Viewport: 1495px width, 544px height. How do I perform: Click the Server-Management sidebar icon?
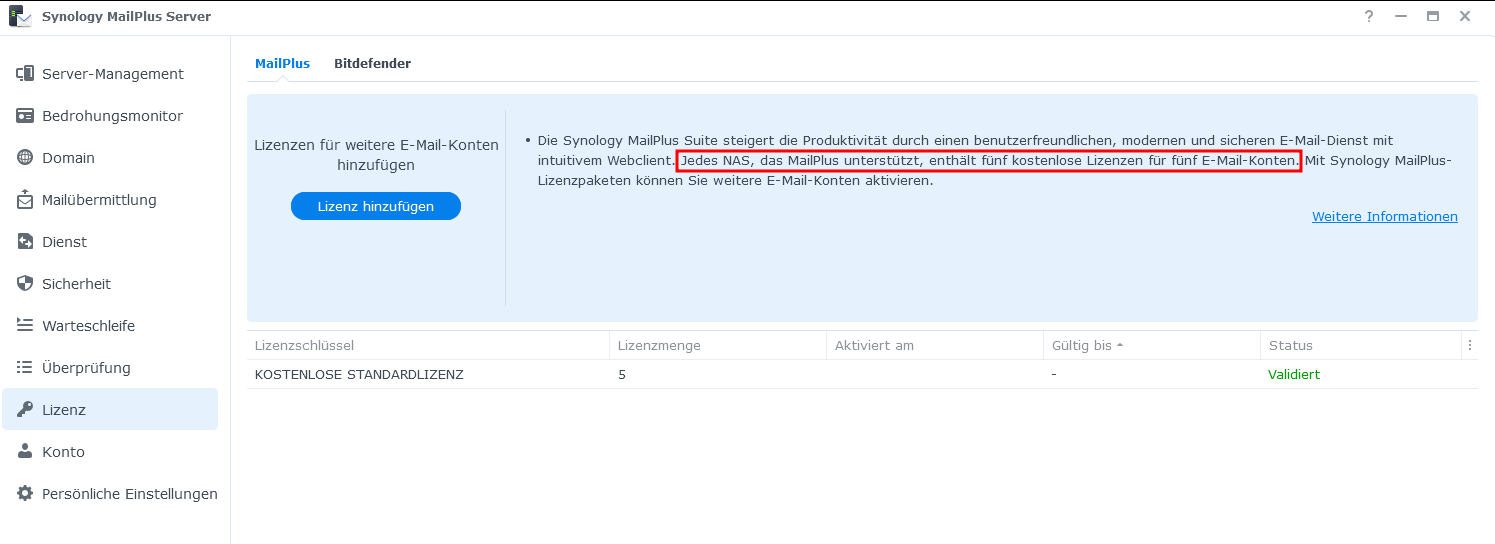pyautogui.click(x=25, y=74)
